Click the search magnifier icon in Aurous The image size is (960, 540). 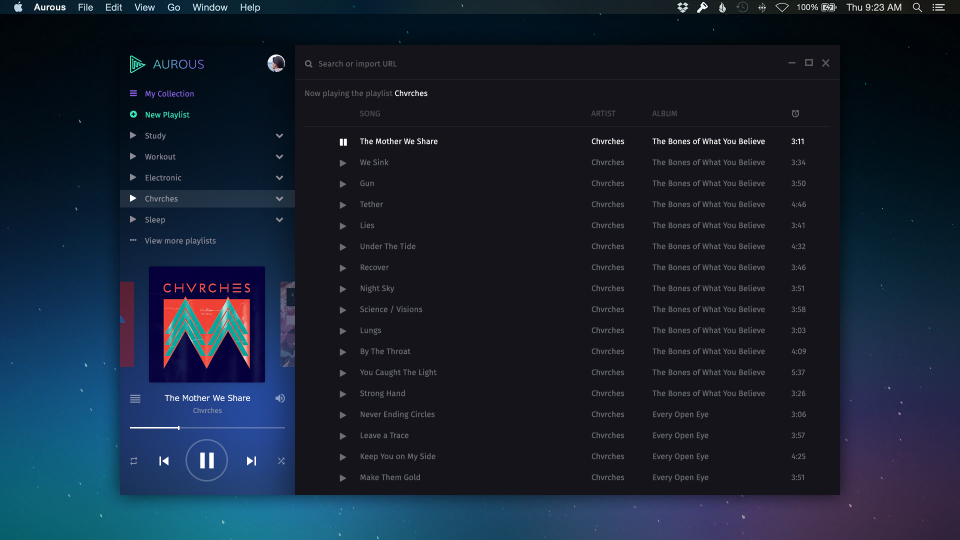pyautogui.click(x=309, y=64)
